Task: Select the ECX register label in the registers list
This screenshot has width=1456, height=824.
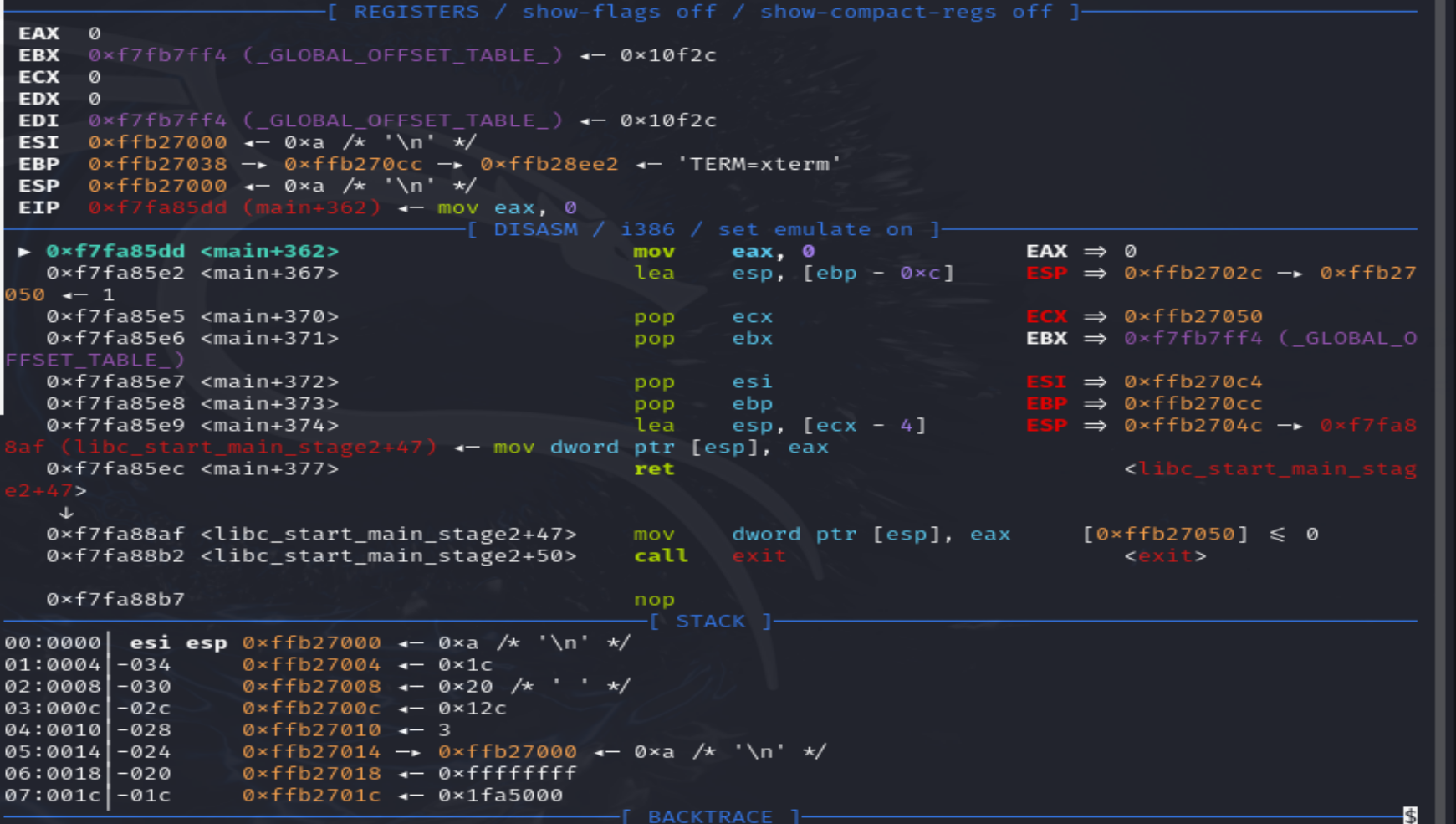Action: pos(39,77)
